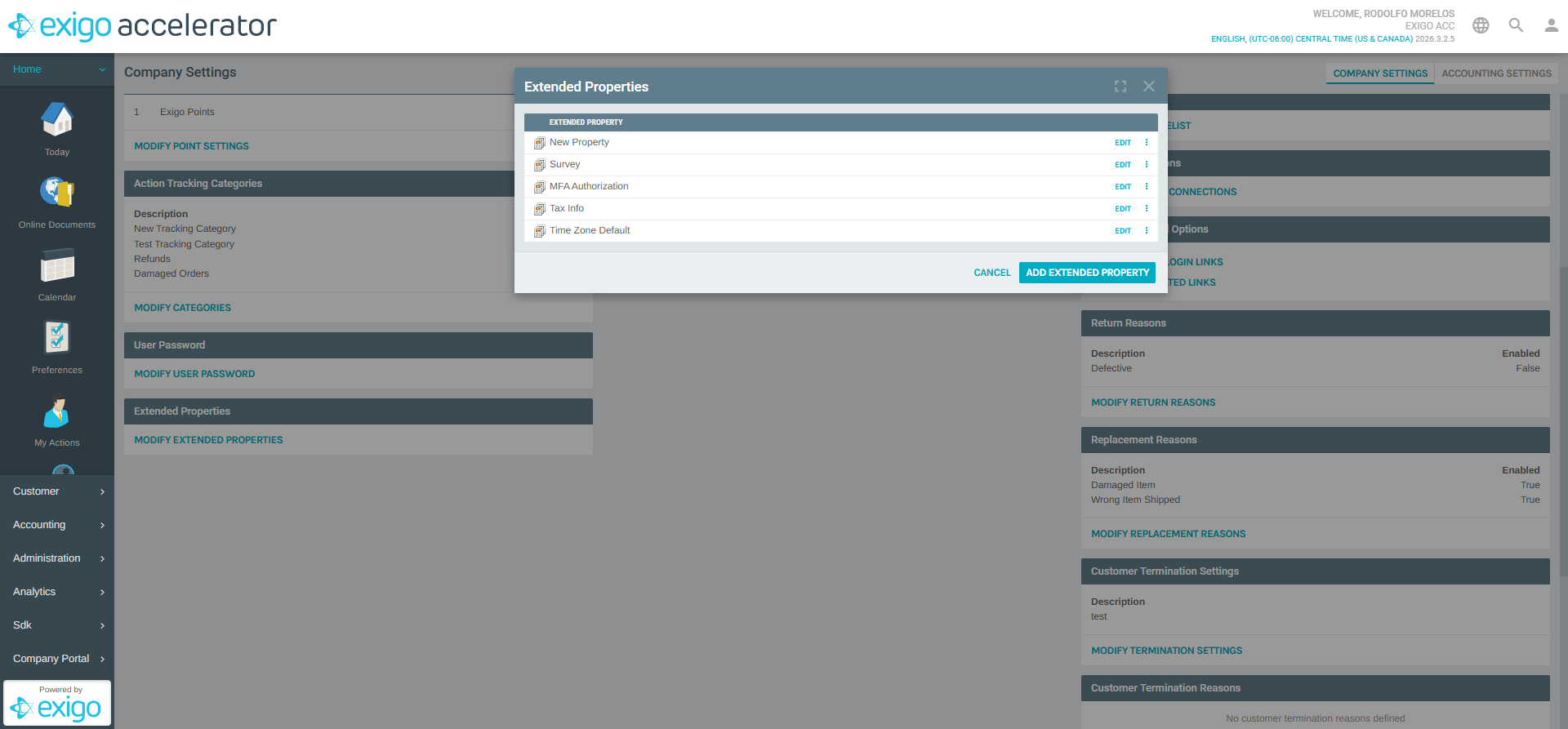The width and height of the screenshot is (1568, 729).
Task: Edit the MFA Authorization property
Action: point(1123,187)
